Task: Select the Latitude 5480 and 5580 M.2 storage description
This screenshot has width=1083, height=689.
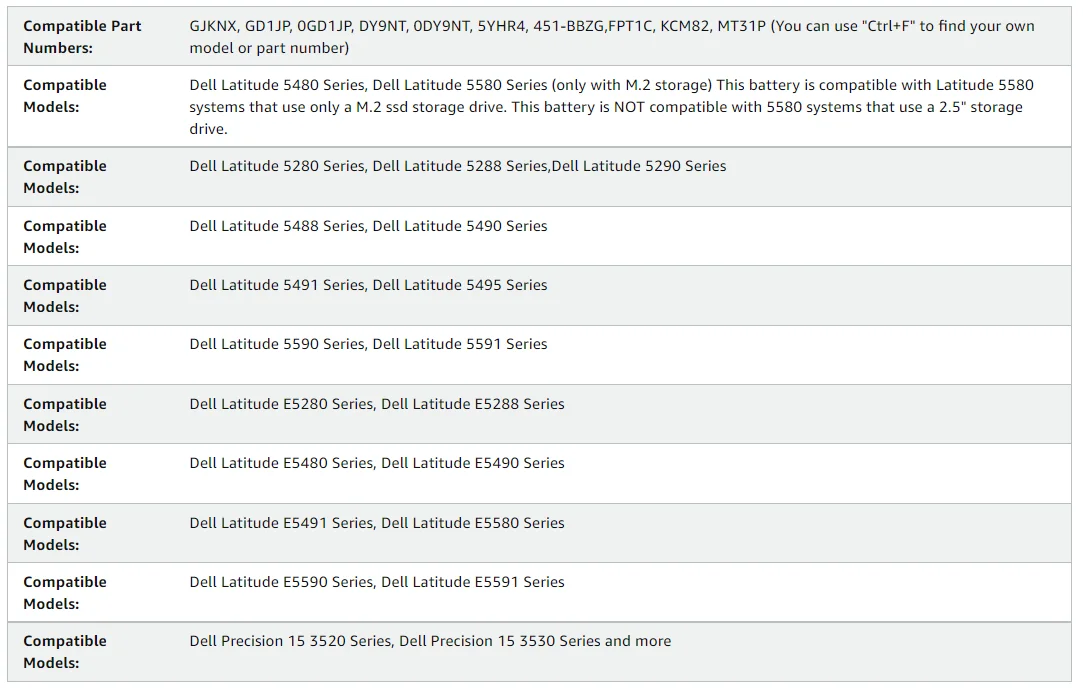Action: click(611, 107)
